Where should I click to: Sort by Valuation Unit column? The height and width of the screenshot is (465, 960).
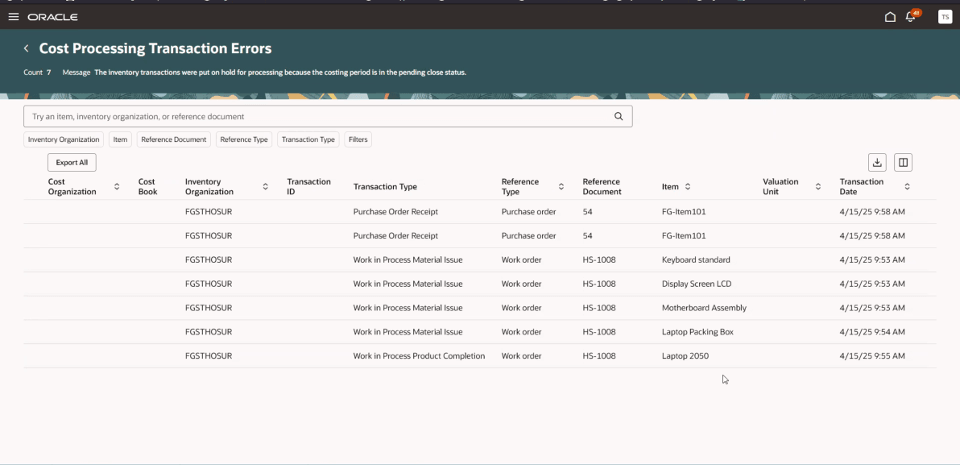(818, 187)
